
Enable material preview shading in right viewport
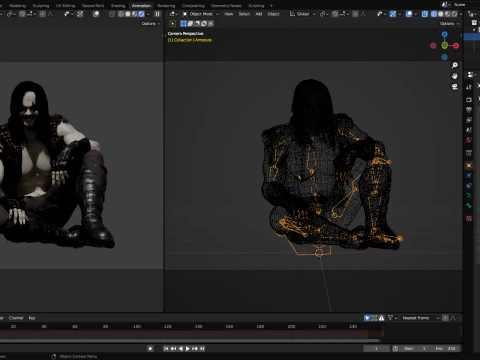click(447, 14)
